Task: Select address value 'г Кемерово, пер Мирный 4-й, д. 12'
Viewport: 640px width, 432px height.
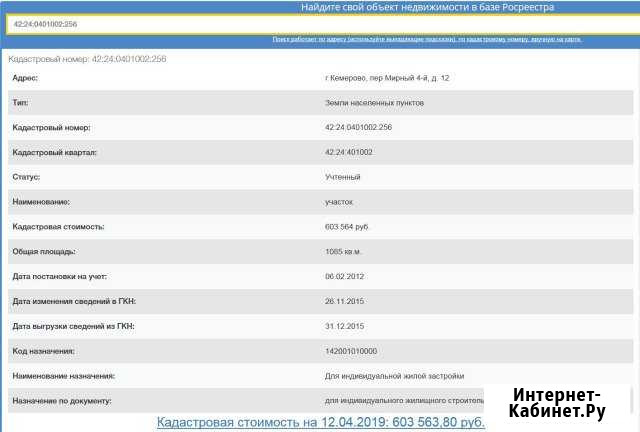Action: (x=387, y=78)
